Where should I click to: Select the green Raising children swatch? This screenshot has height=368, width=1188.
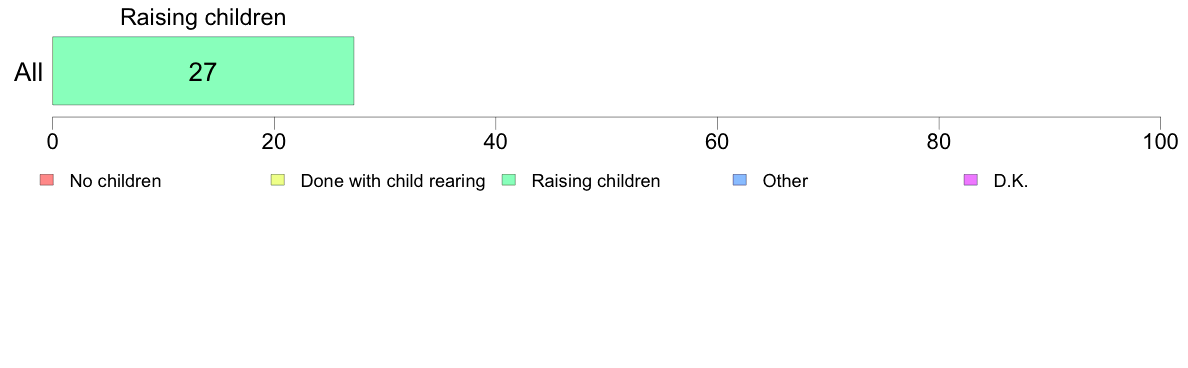(x=509, y=180)
